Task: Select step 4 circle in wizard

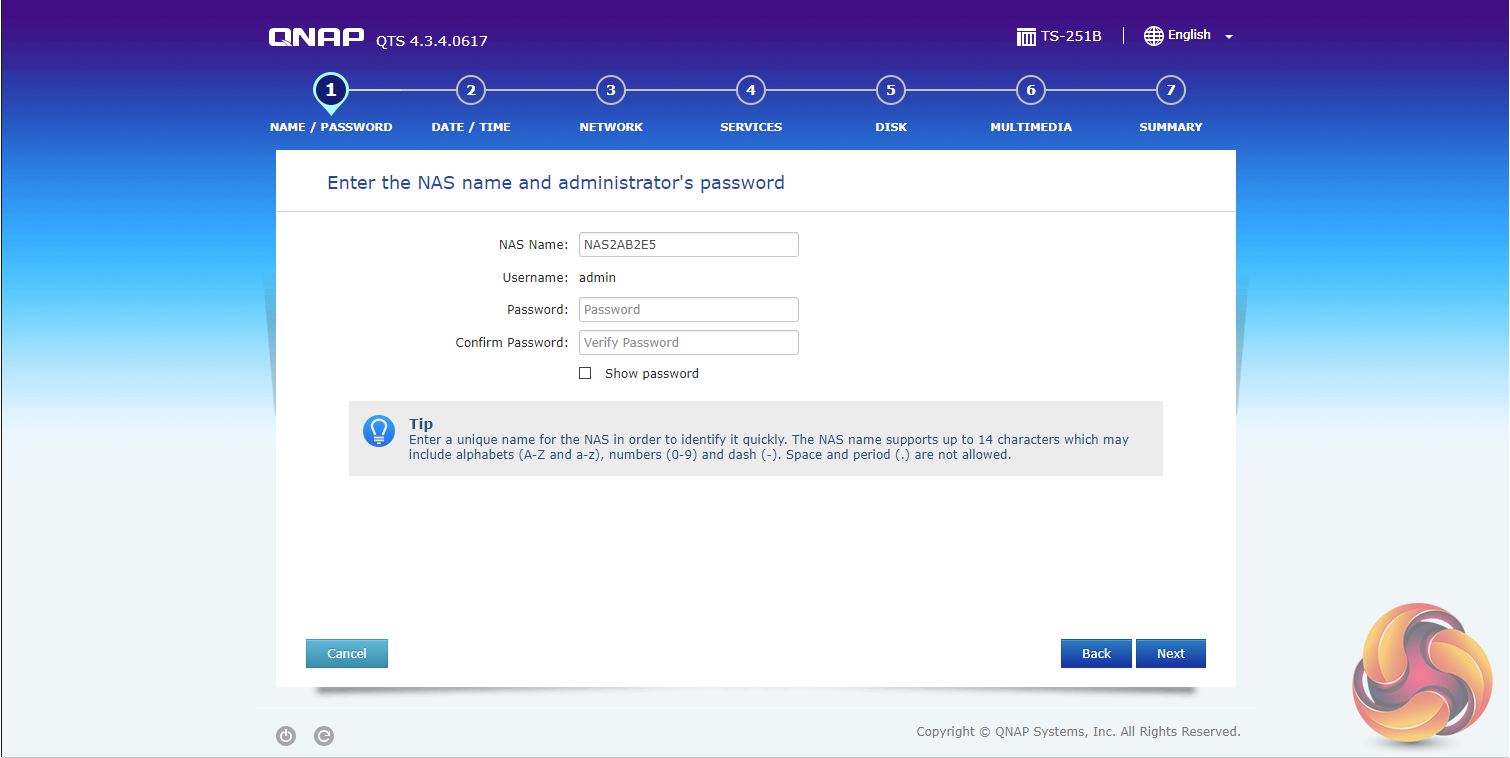Action: click(x=751, y=91)
